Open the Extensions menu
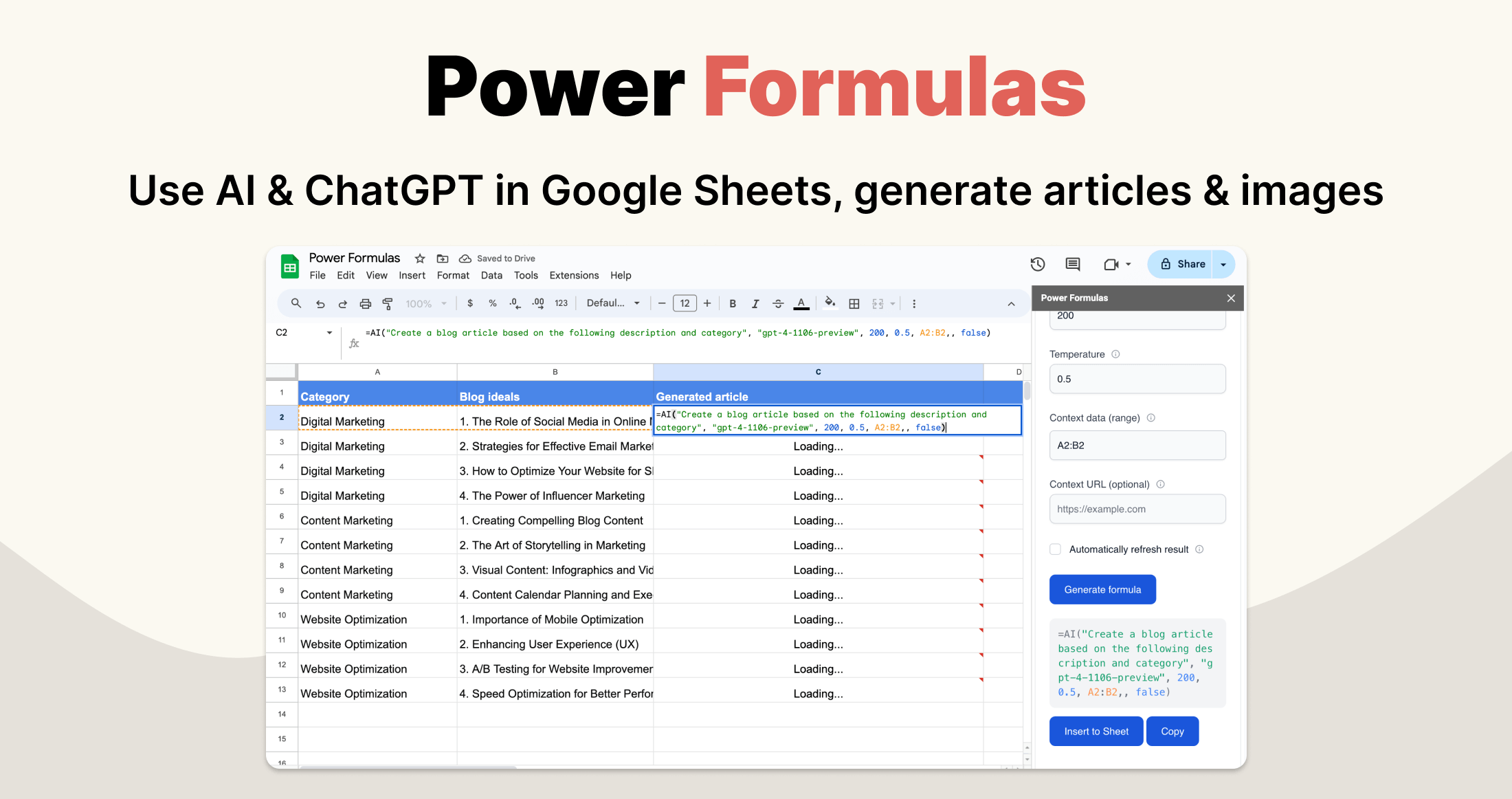 coord(574,275)
